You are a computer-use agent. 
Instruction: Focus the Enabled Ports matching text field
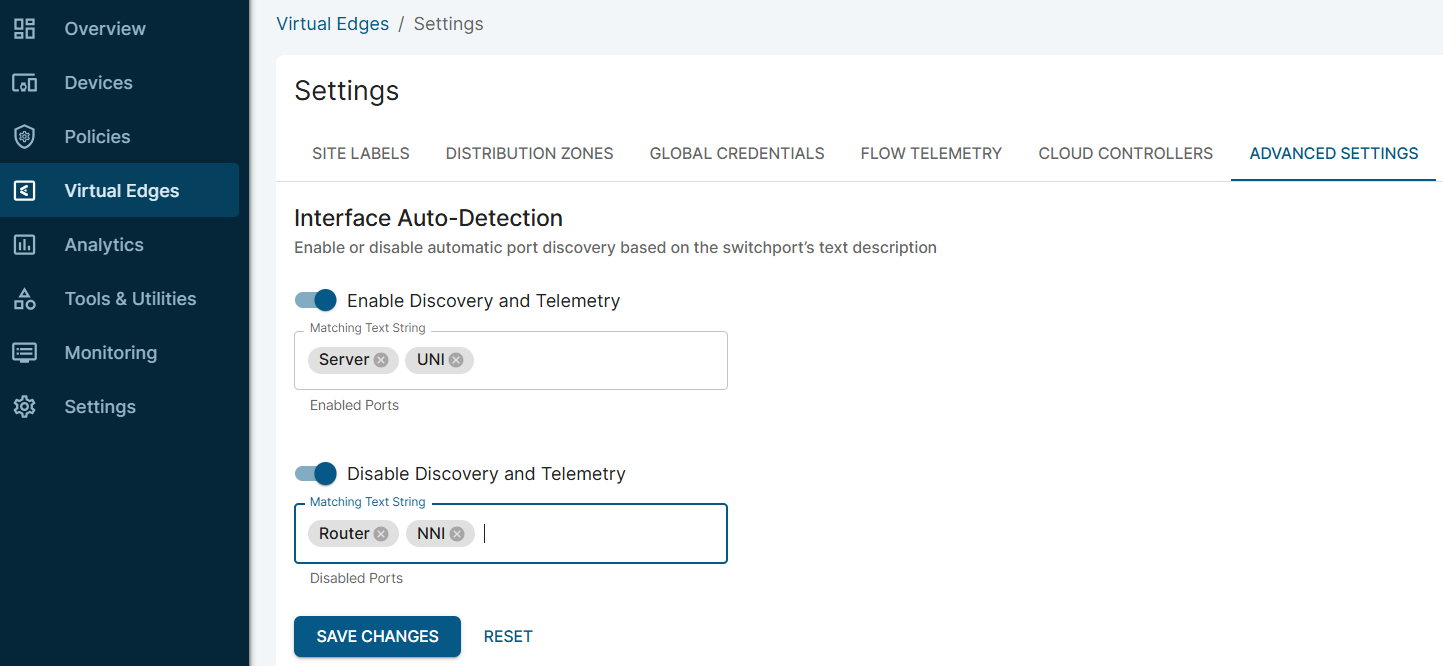[x=511, y=360]
